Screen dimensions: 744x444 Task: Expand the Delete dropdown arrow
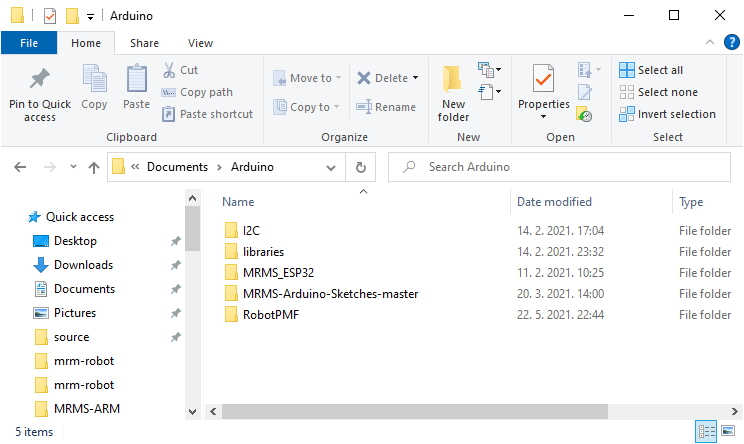click(415, 78)
